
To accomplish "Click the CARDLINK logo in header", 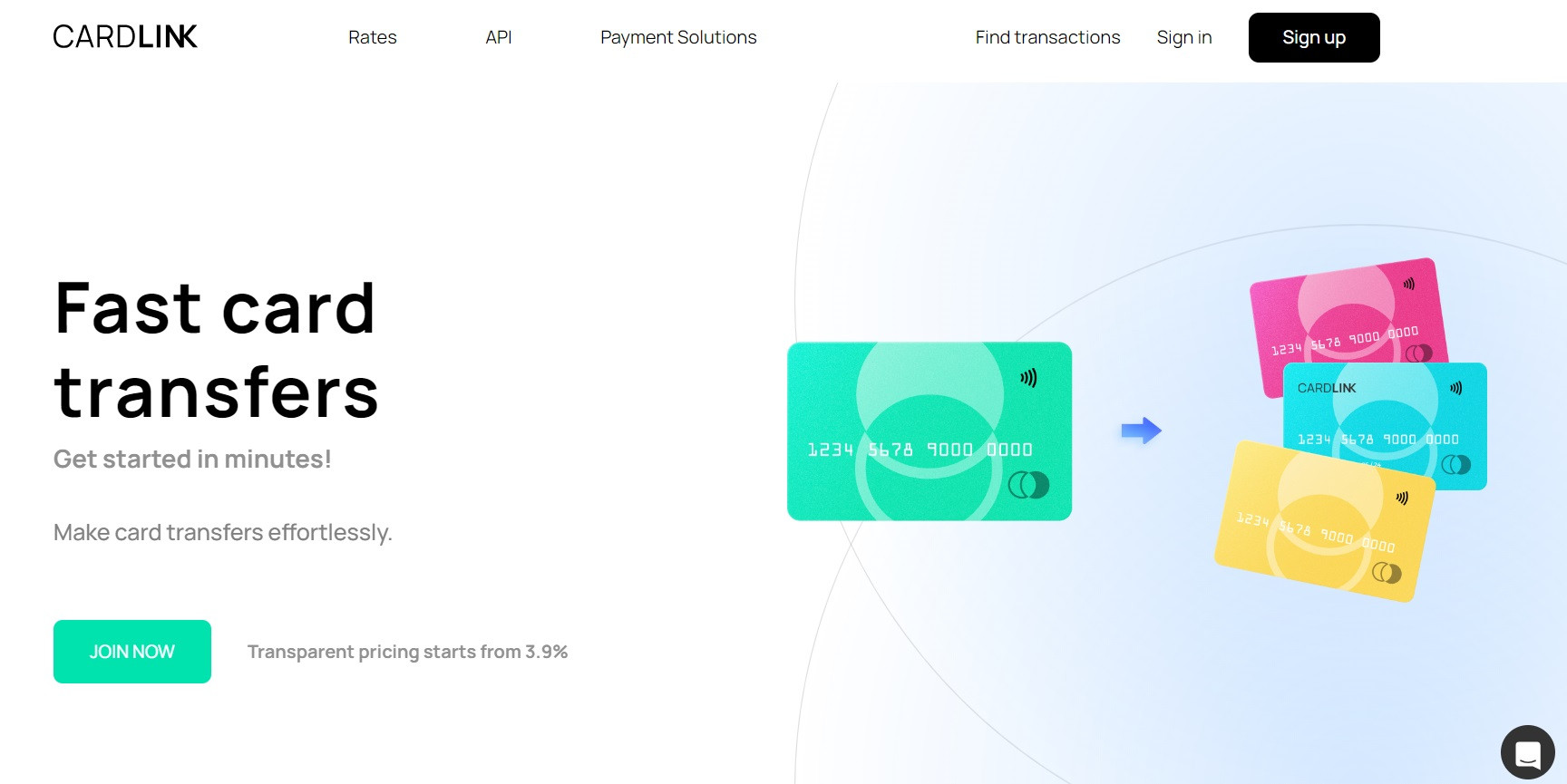I will (125, 36).
